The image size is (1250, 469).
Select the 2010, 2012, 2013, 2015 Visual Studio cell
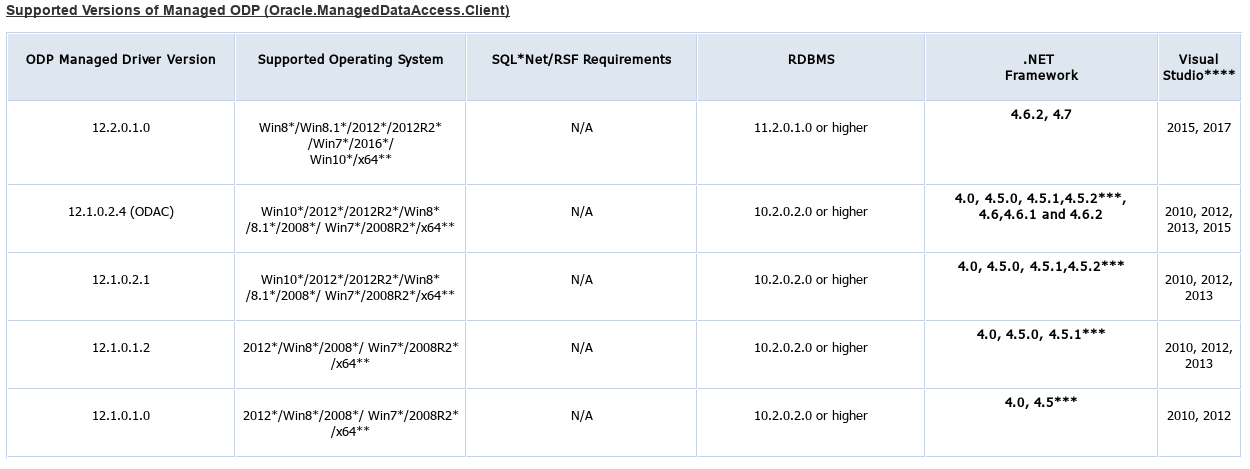tap(1198, 219)
